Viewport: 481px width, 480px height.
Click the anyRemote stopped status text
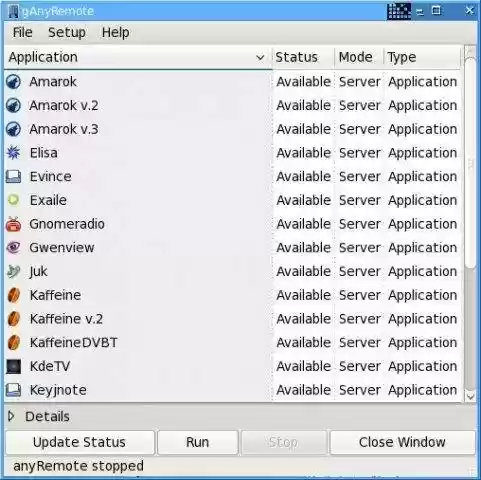(78, 466)
